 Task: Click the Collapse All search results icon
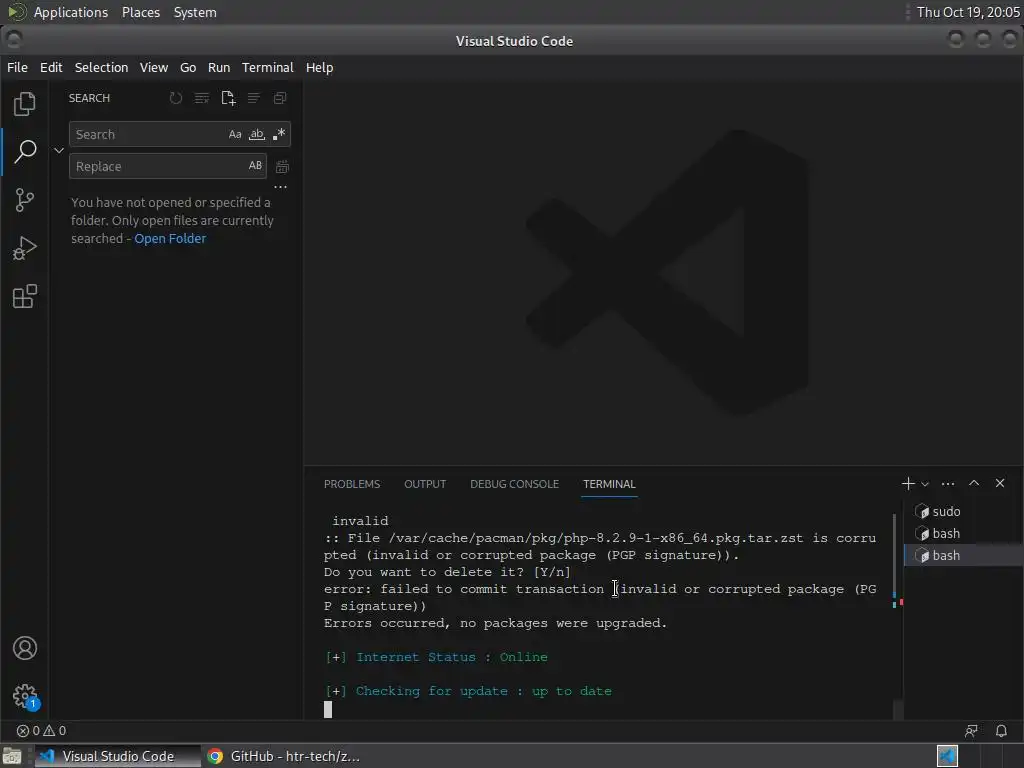280,98
